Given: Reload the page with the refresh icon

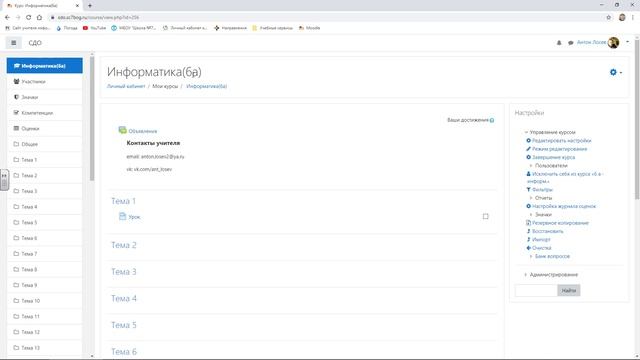Looking at the screenshot, I should coord(29,17).
